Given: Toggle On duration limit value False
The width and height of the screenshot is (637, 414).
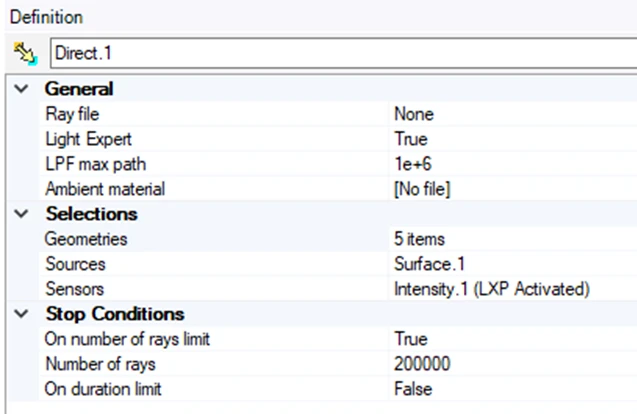Looking at the screenshot, I should click(x=413, y=389).
